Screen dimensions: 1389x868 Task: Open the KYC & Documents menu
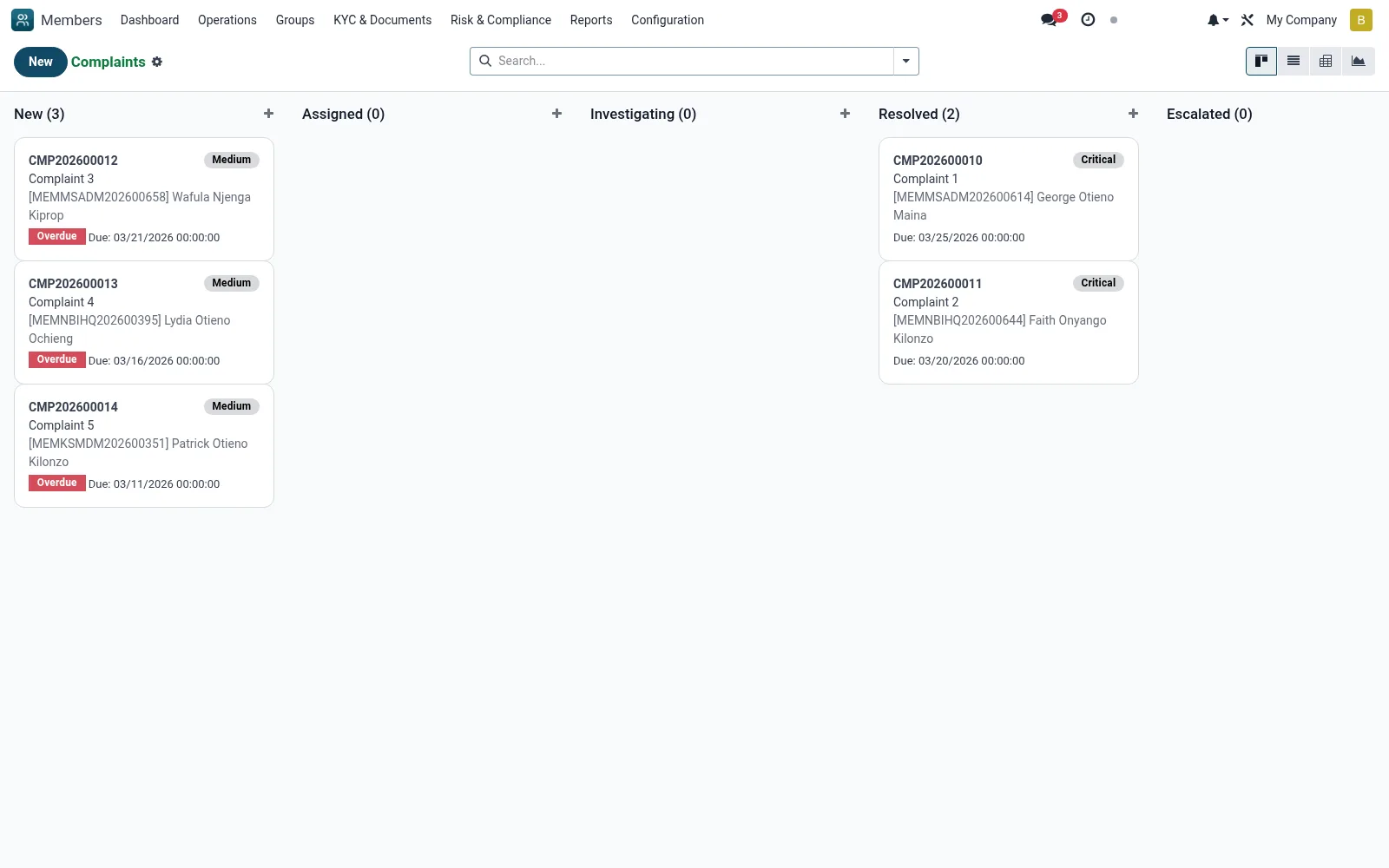[x=382, y=20]
